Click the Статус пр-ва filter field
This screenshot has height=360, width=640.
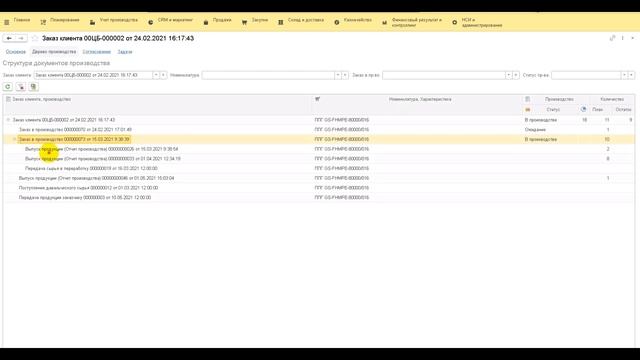pyautogui.click(x=586, y=75)
